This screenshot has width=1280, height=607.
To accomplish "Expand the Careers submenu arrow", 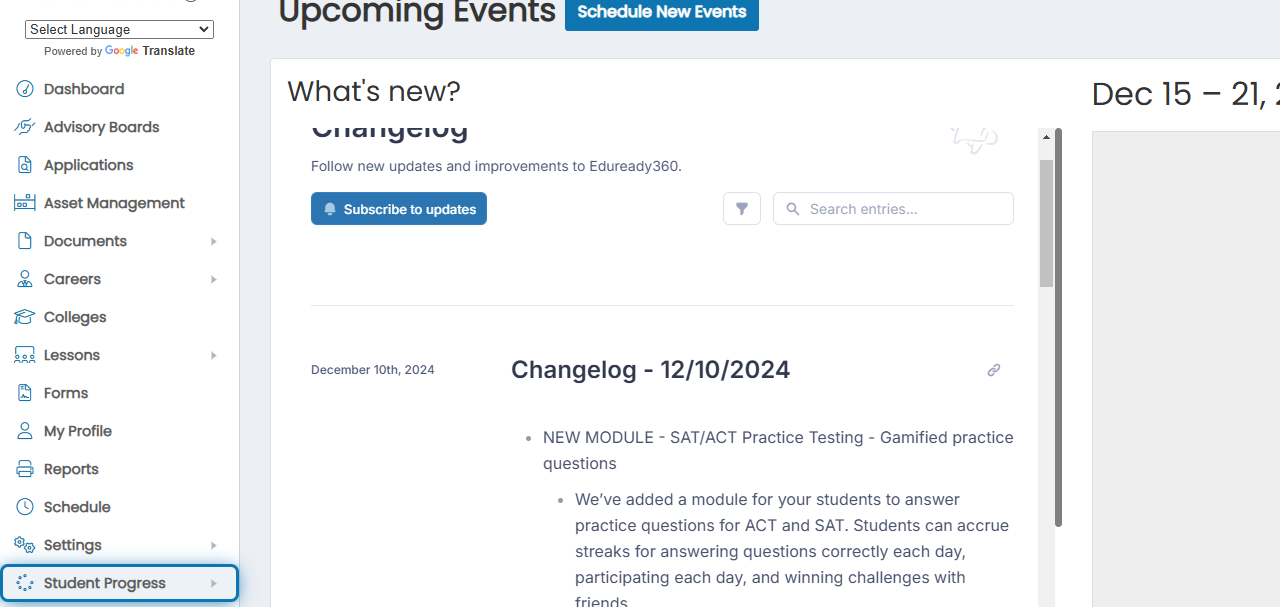I will pos(213,279).
